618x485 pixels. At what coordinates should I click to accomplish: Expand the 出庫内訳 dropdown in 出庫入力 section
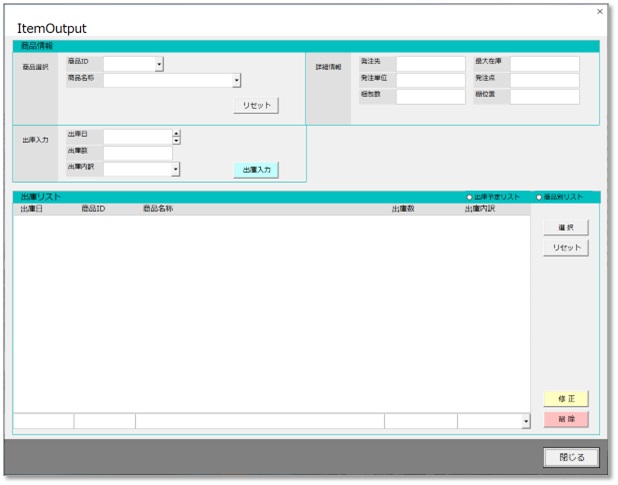point(176,169)
